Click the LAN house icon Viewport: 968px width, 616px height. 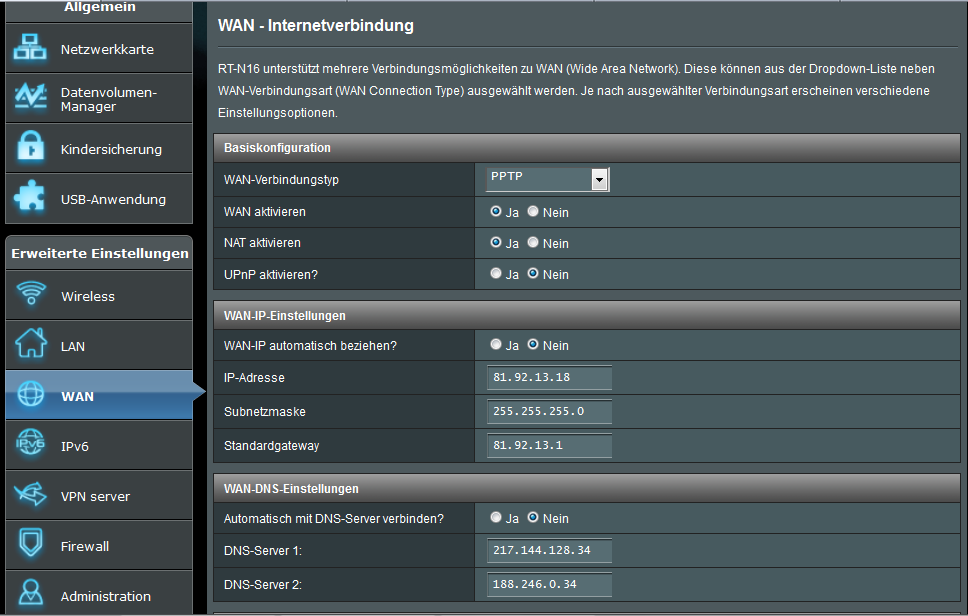[x=30, y=346]
